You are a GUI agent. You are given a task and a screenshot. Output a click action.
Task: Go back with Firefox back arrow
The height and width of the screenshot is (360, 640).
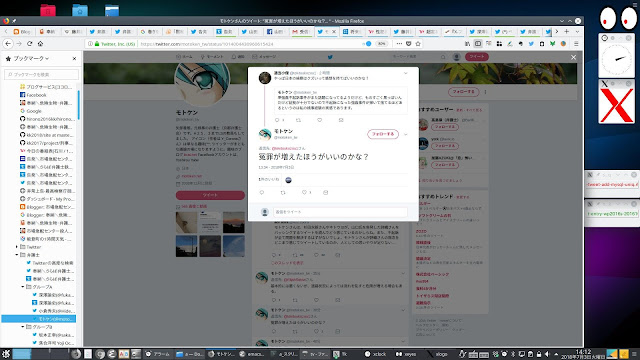[8, 44]
